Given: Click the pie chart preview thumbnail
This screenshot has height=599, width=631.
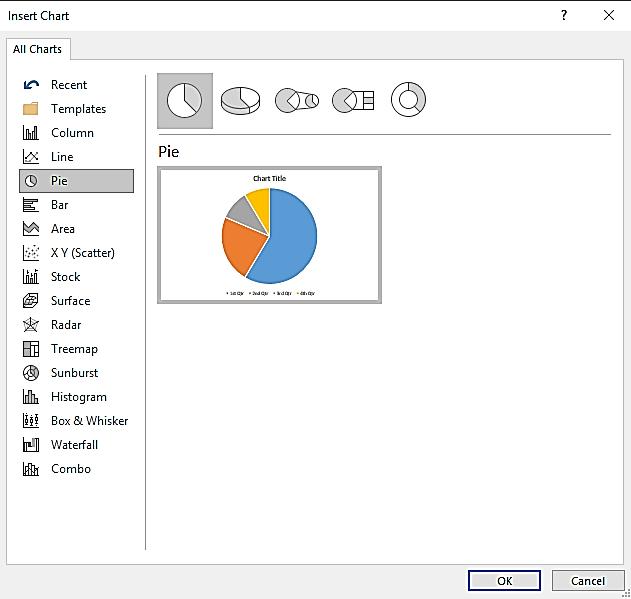Looking at the screenshot, I should coord(269,235).
